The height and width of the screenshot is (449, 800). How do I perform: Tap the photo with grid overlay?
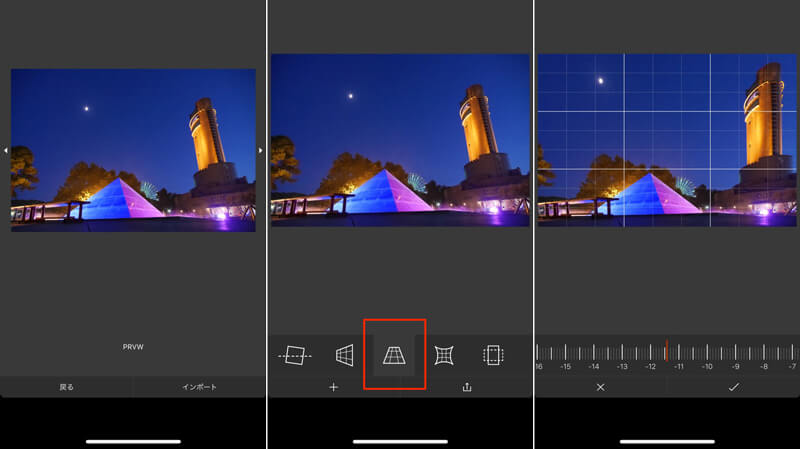[667, 140]
